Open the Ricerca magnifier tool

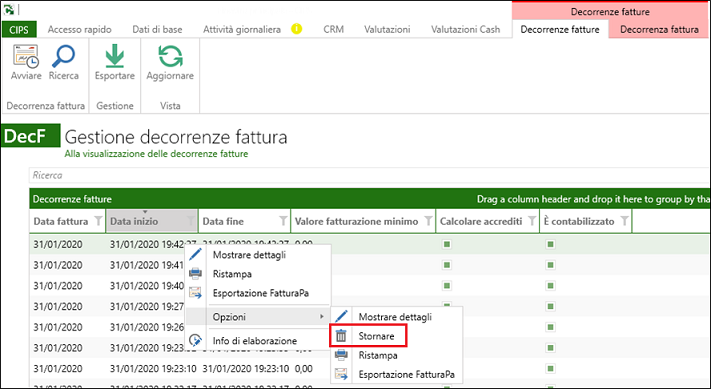[63, 56]
